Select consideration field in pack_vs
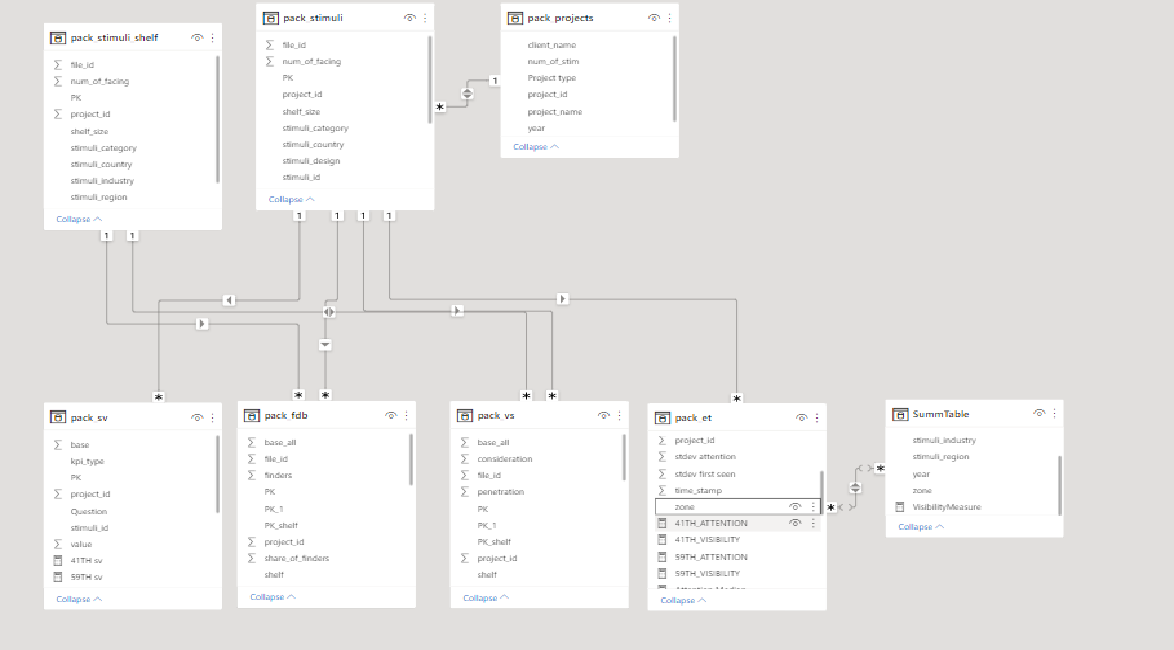 [505, 459]
